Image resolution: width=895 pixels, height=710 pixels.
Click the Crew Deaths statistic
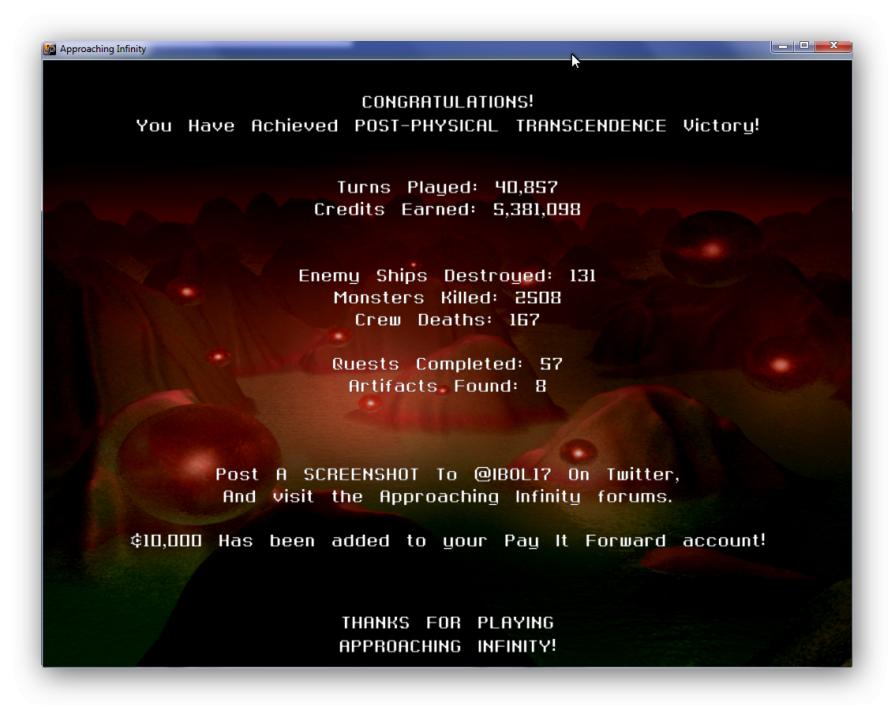click(447, 320)
